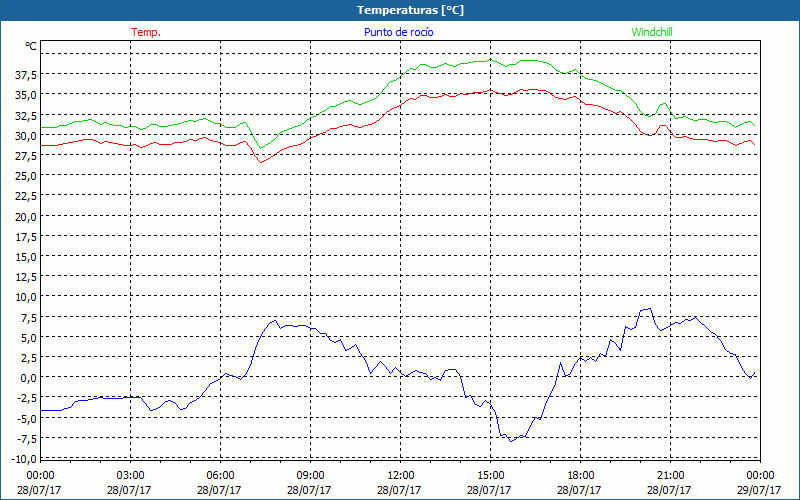Screen dimensions: 800x500
Task: Click the 22,5 y-axis value
Action: pyautogui.click(x=26, y=196)
